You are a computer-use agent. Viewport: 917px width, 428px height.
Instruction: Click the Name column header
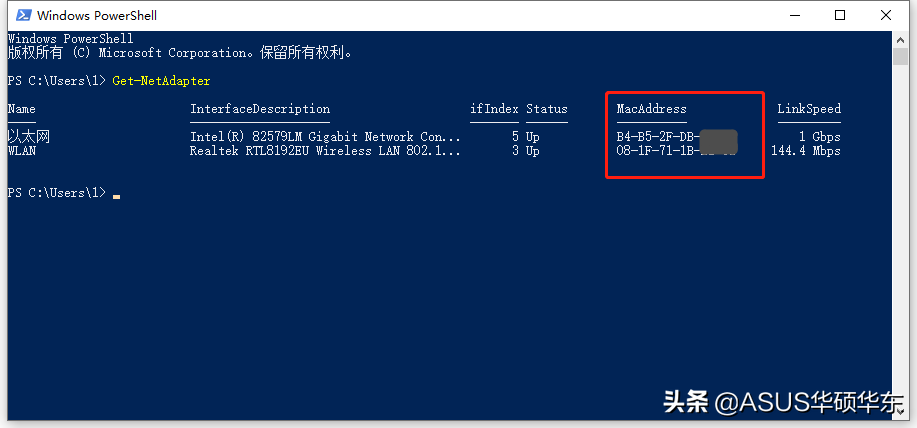coord(21,109)
